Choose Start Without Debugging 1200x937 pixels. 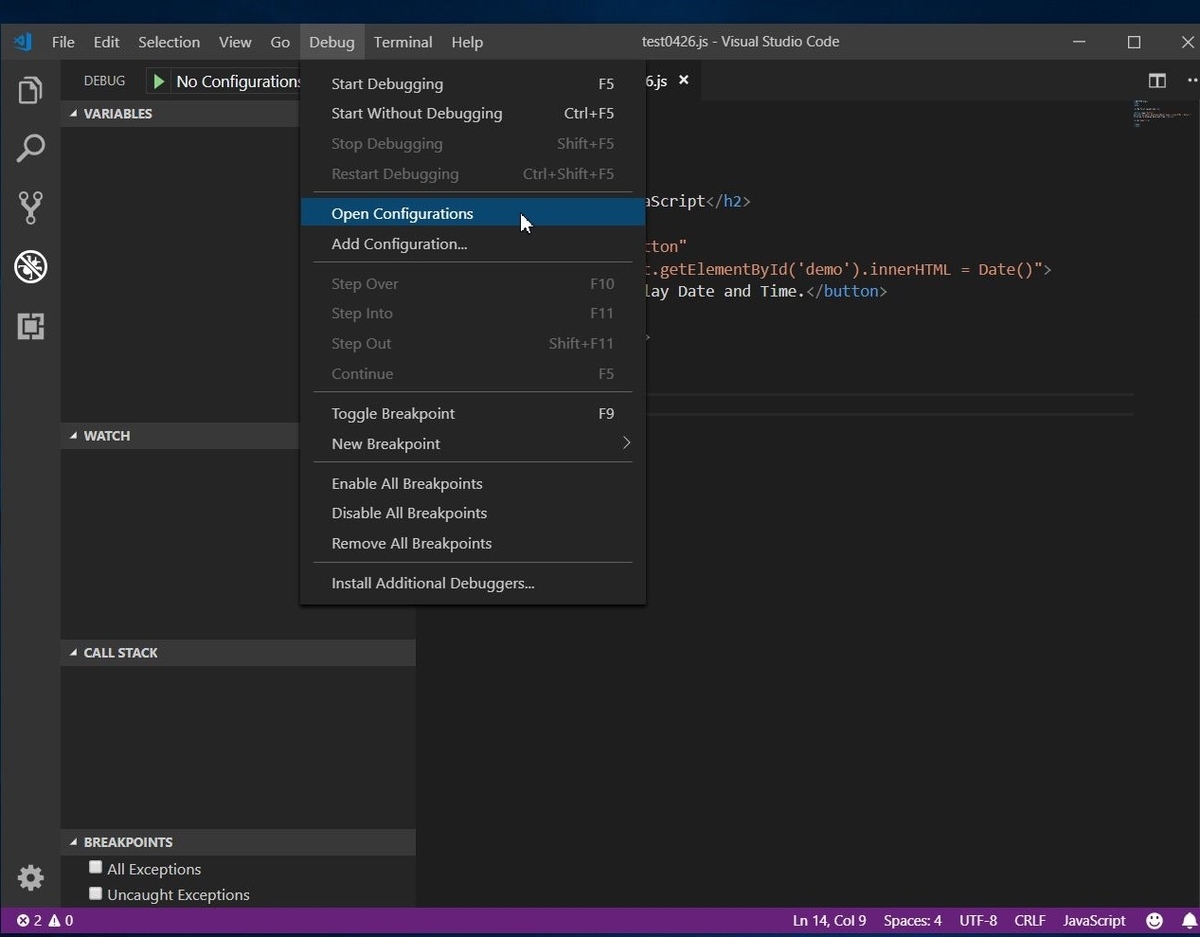(x=473, y=114)
